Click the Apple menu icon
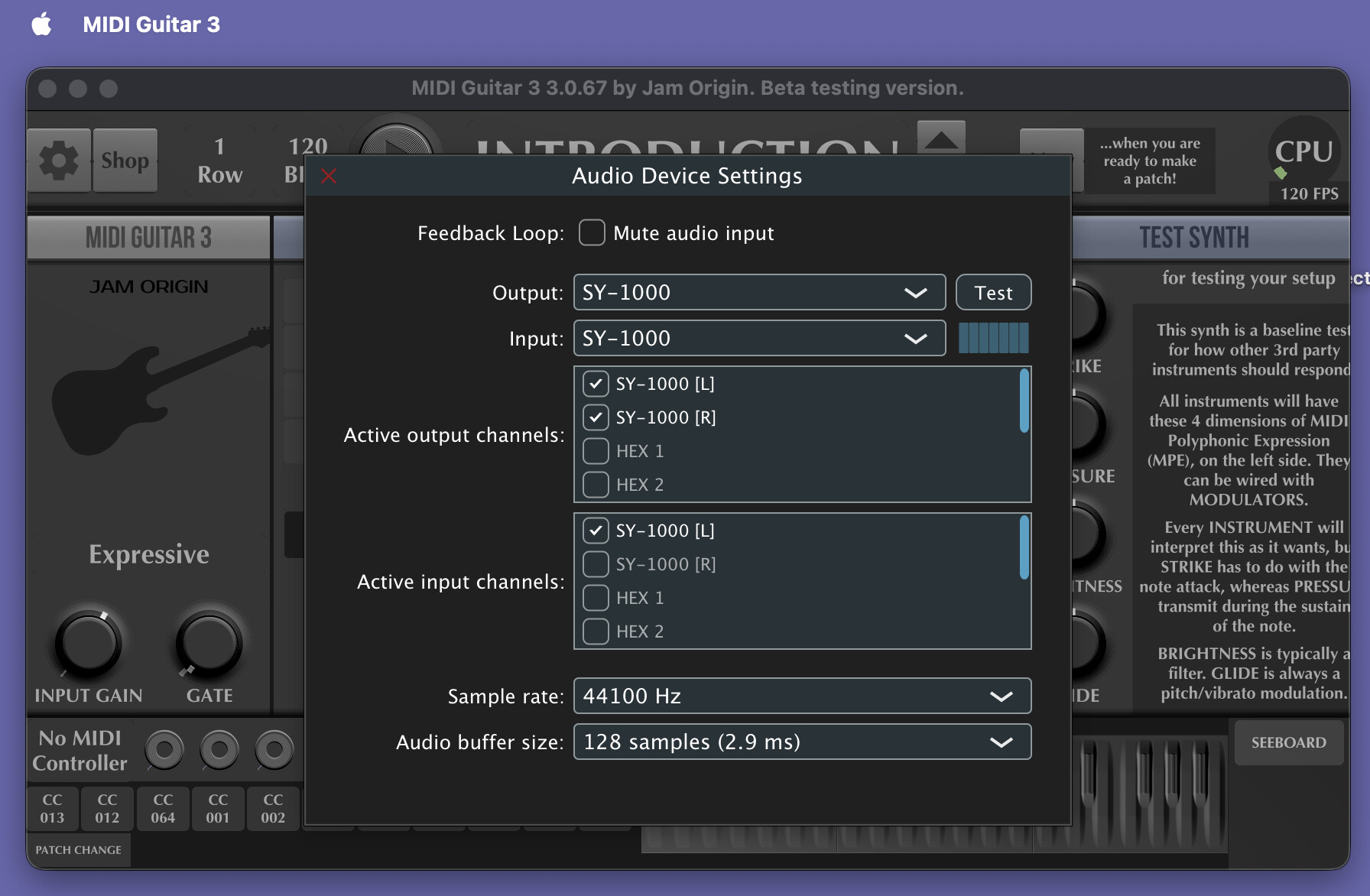The height and width of the screenshot is (896, 1370). [42, 24]
